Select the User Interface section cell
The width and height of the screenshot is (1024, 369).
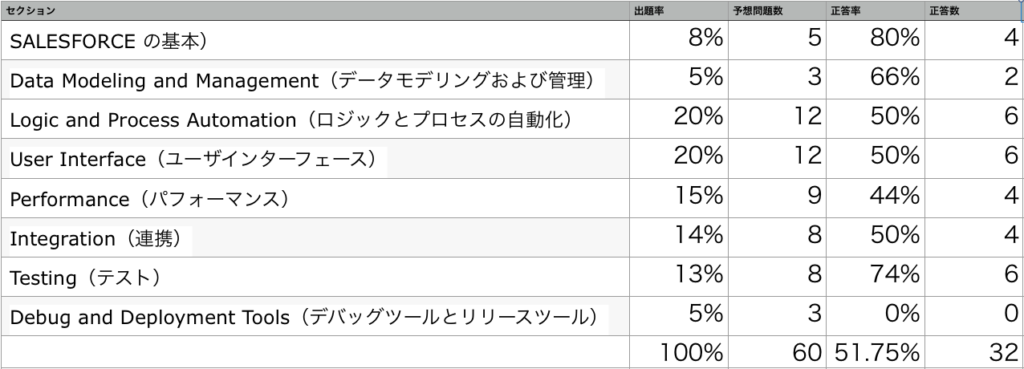coord(315,159)
